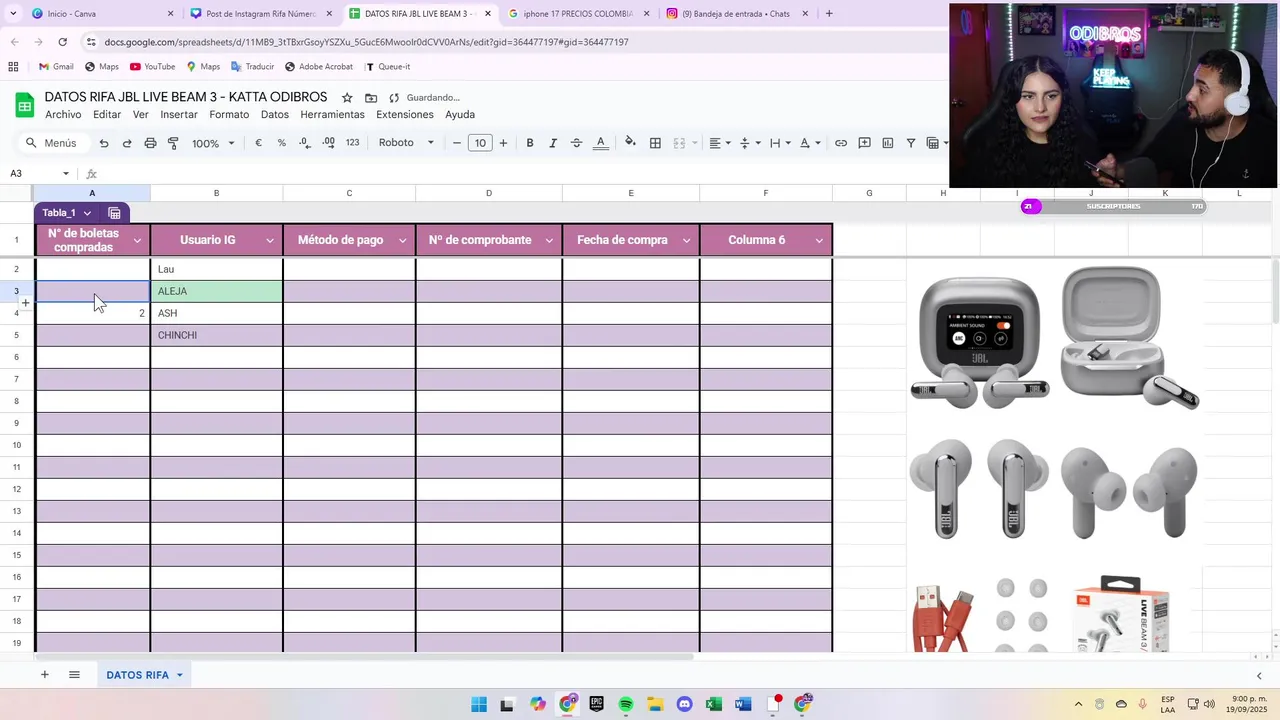Open the Ayuda menu
This screenshot has width=1280, height=720.
click(x=460, y=115)
